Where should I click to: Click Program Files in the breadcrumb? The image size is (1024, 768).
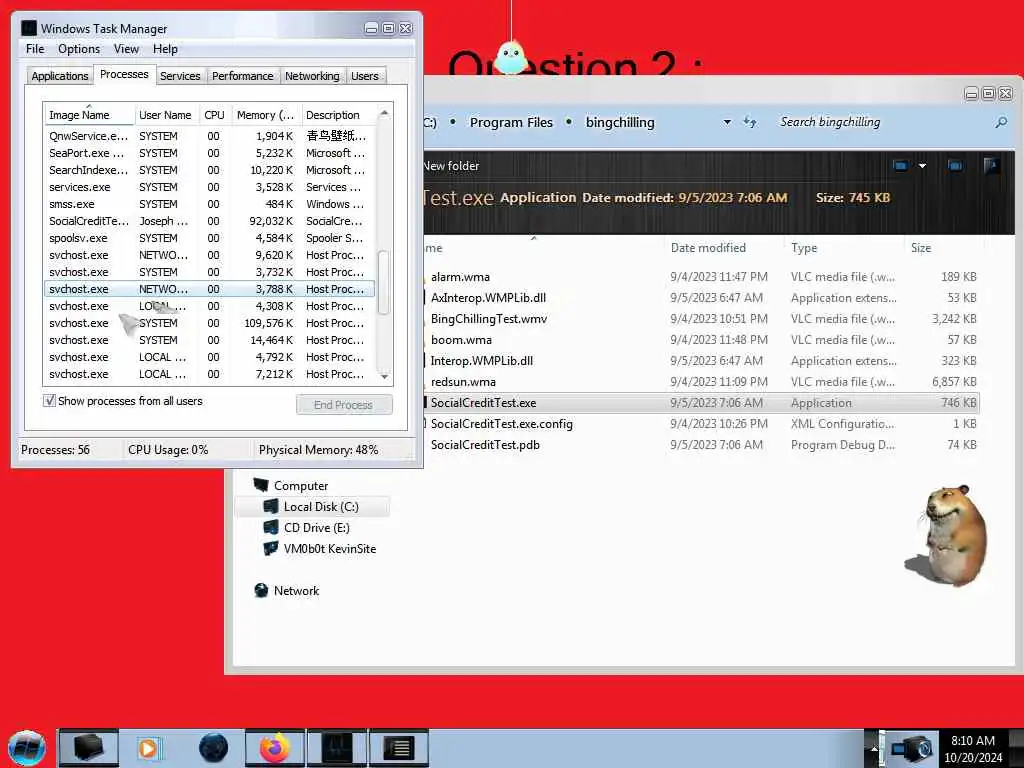511,122
